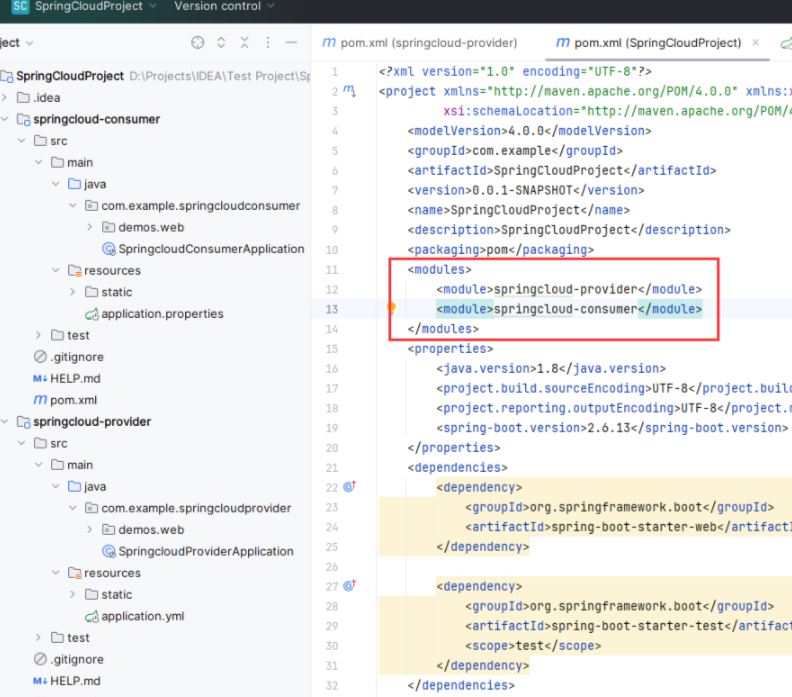Hide the Project tool window (minimize dash)

[291, 43]
